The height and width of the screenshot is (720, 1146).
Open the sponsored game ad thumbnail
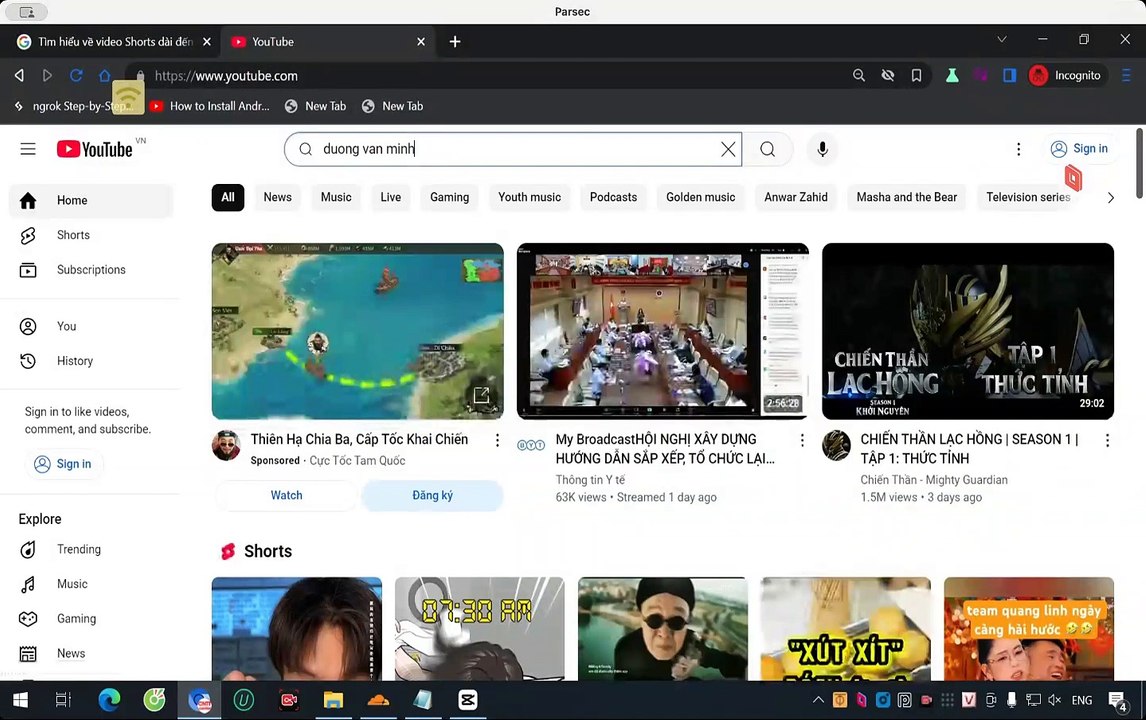[x=357, y=331]
